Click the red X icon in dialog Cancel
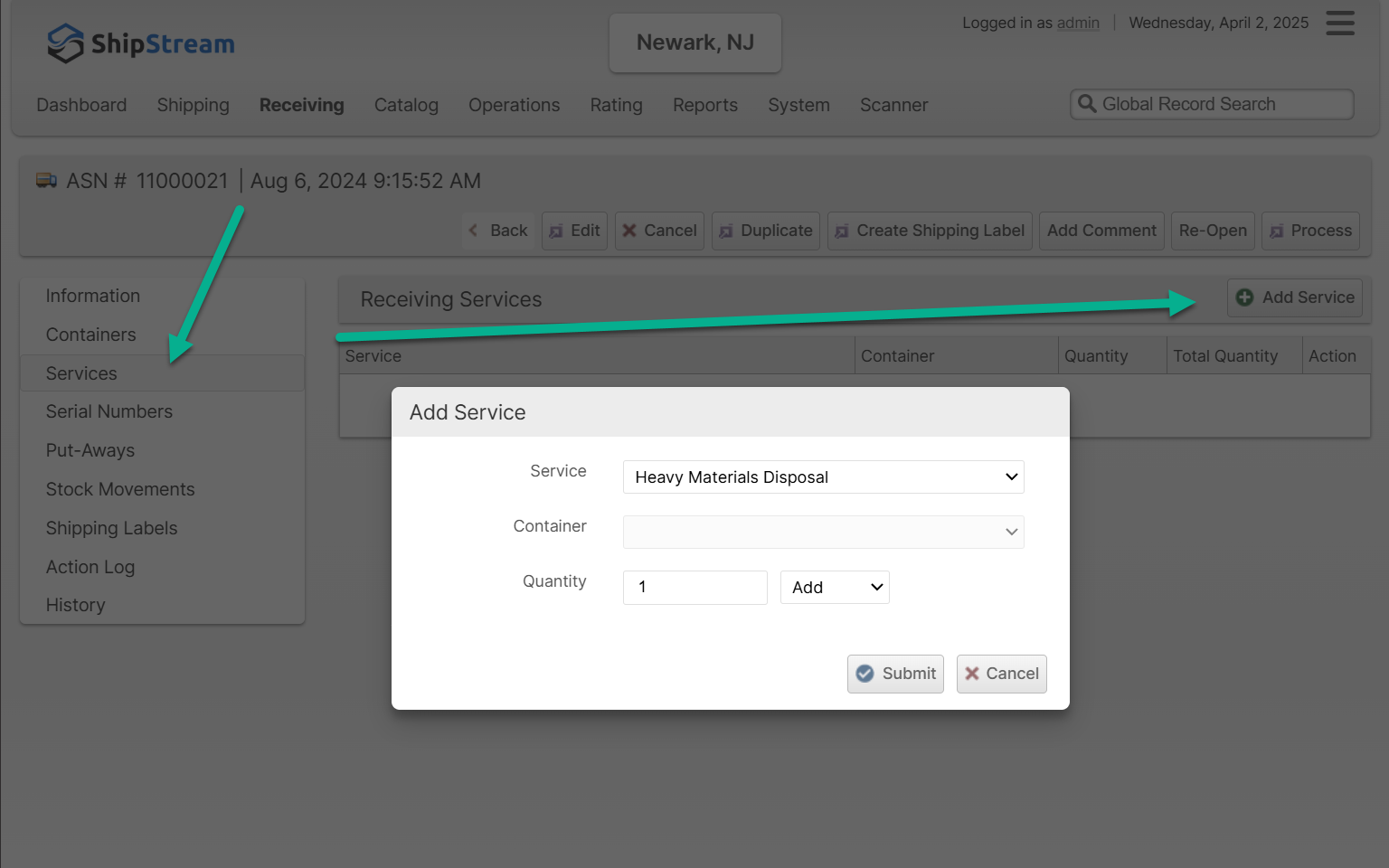Viewport: 1389px width, 868px height. [972, 674]
